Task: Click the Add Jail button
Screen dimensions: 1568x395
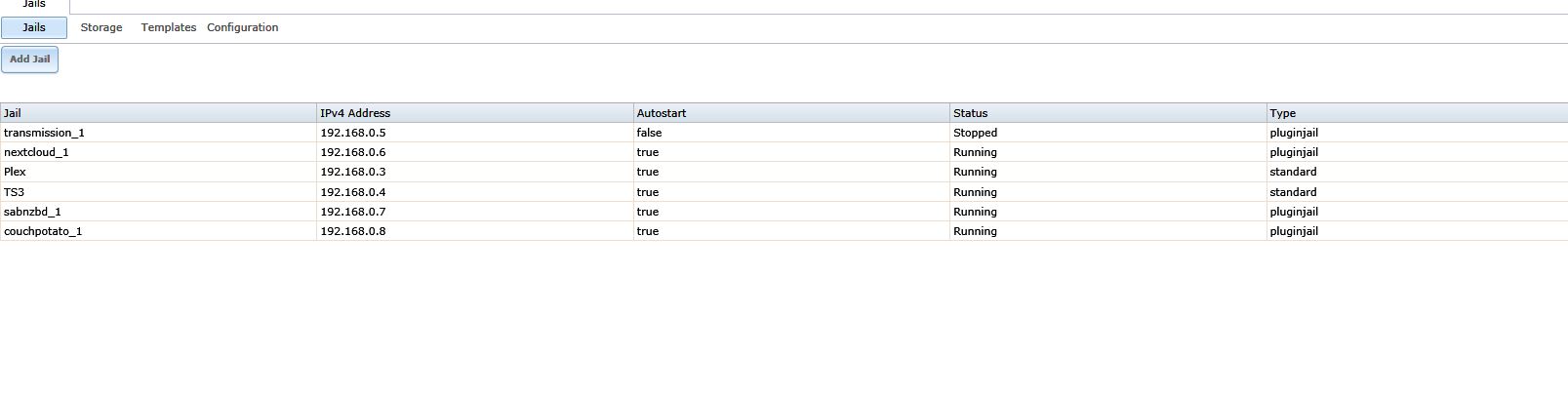Action: [29, 59]
